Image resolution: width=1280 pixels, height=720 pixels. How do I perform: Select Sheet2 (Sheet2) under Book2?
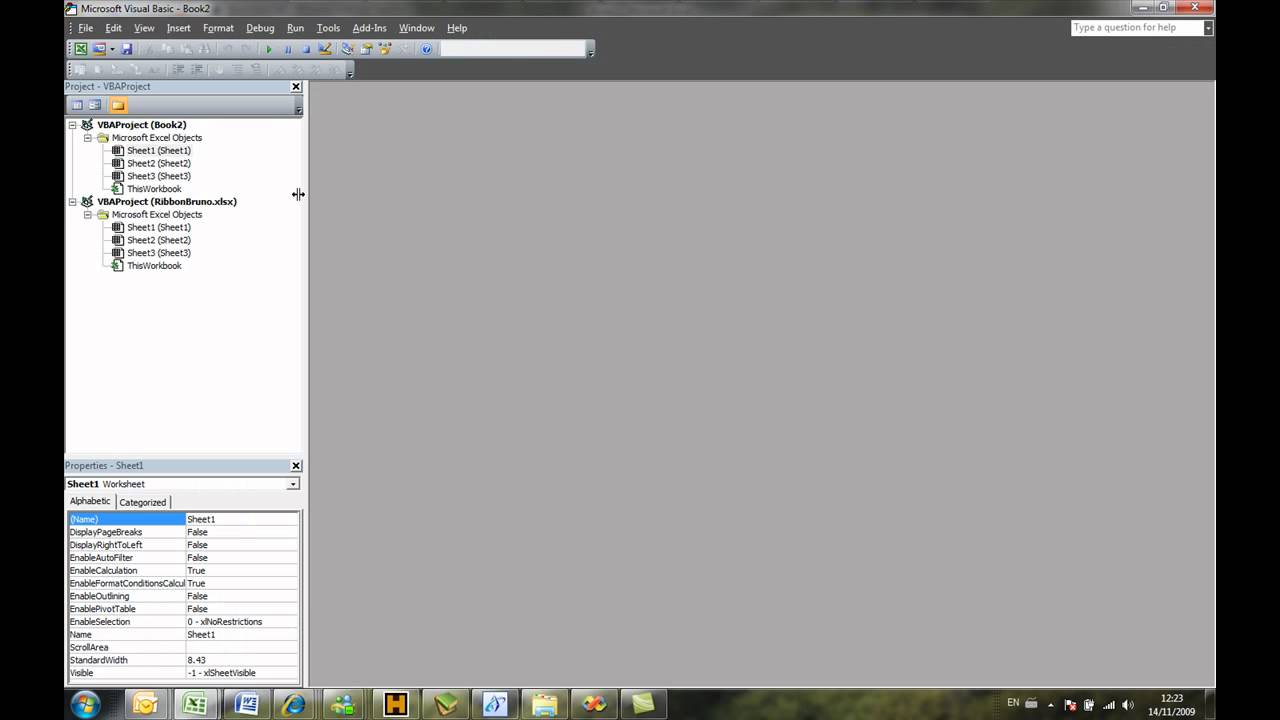click(x=158, y=163)
